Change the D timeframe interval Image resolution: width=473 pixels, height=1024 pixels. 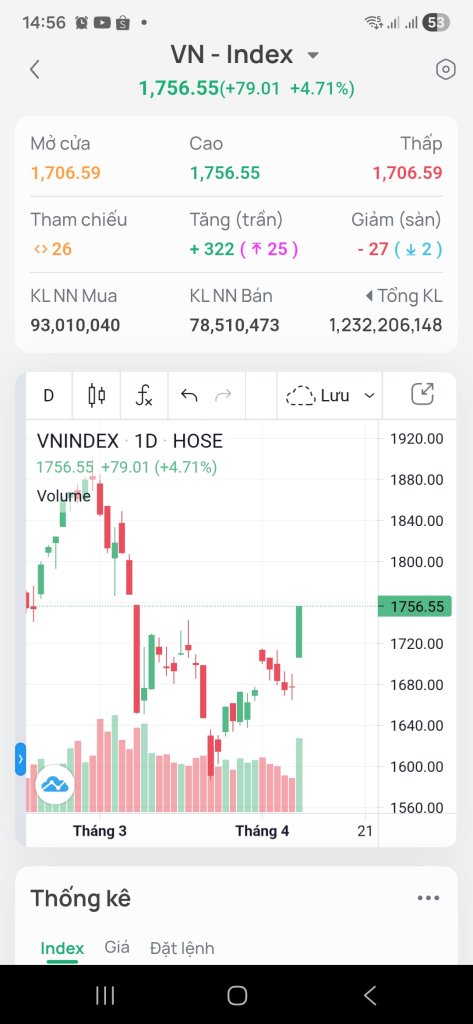click(x=48, y=395)
